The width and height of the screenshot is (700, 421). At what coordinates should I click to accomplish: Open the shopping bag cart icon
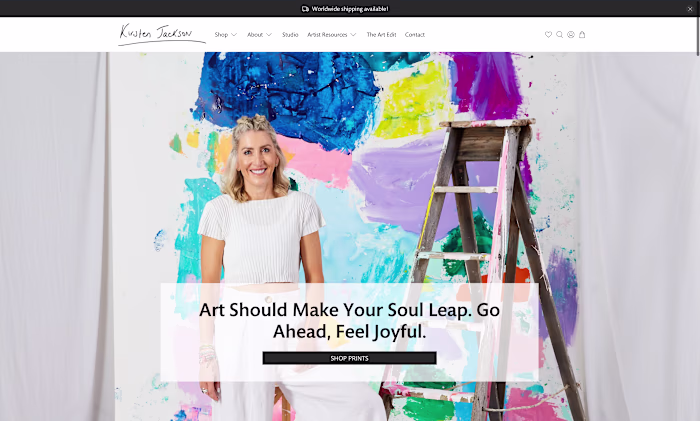tap(582, 34)
